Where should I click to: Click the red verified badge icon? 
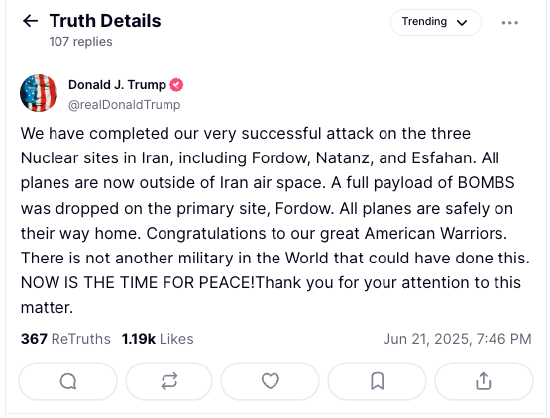[176, 85]
